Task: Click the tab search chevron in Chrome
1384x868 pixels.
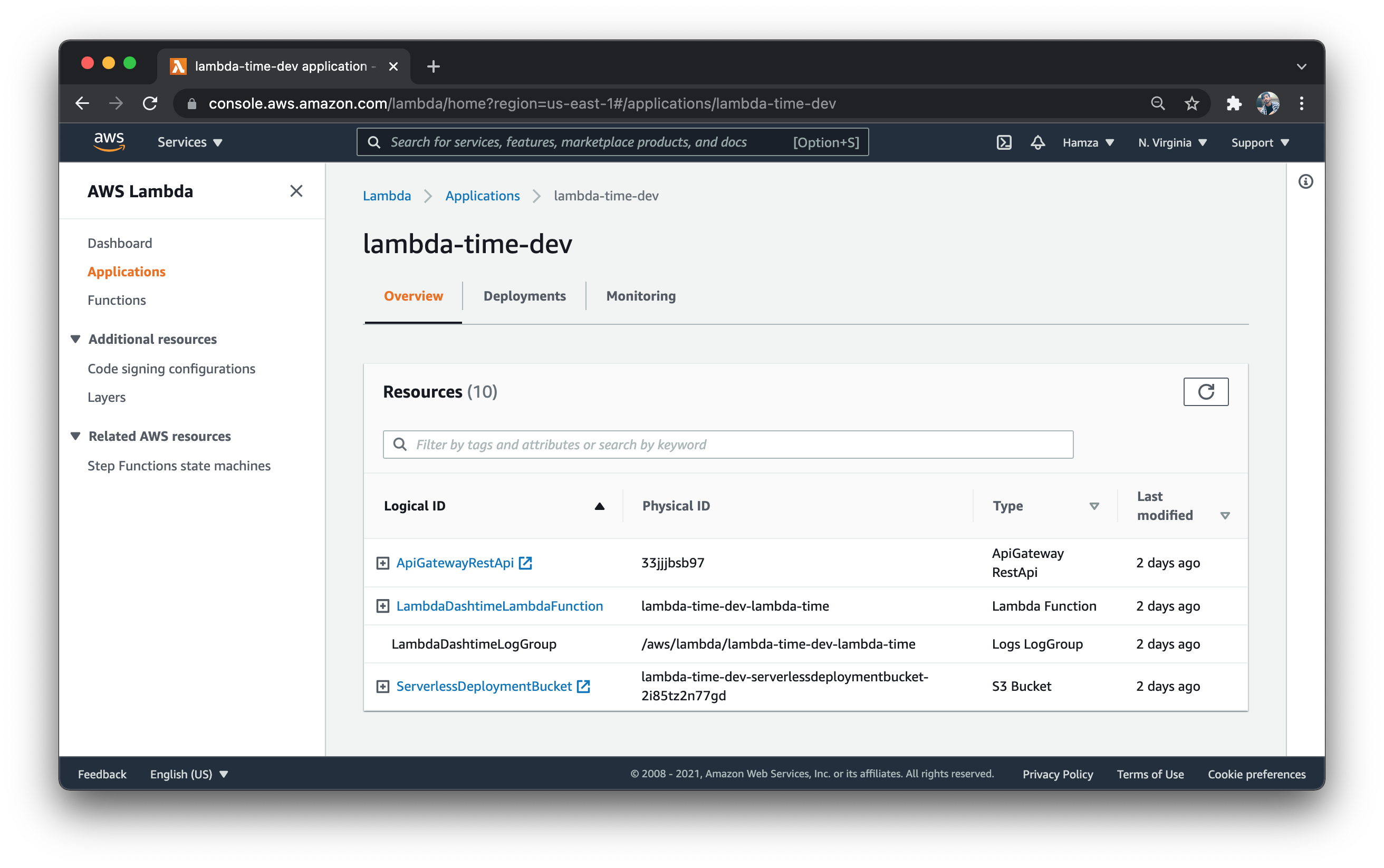Action: [1301, 66]
